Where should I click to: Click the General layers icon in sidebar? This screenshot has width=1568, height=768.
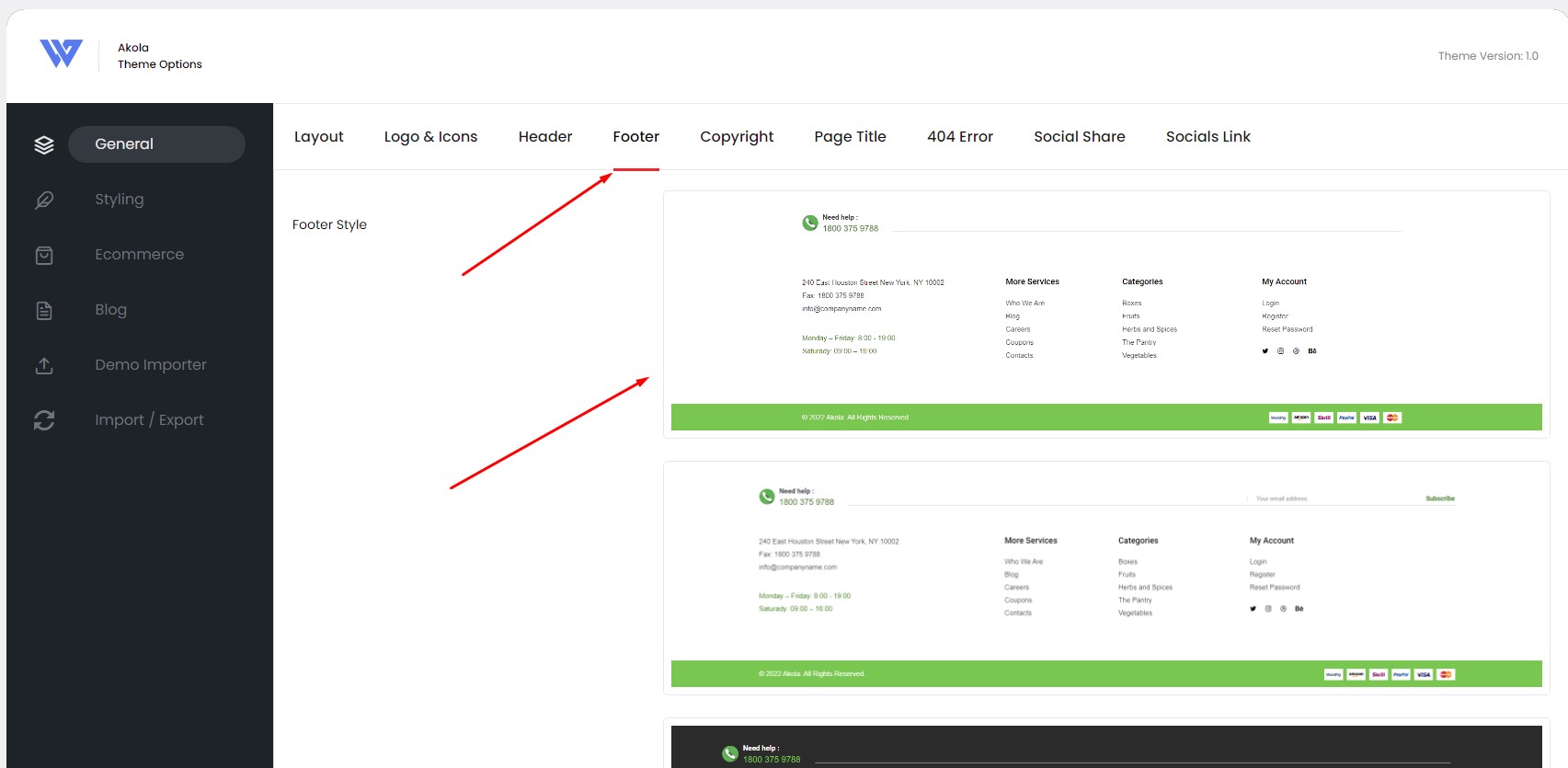(x=44, y=144)
